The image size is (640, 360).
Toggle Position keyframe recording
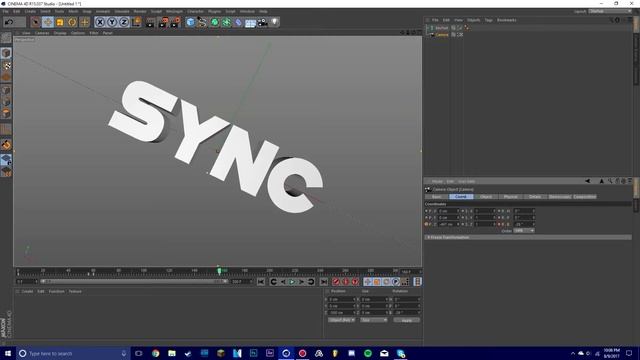pos(367,282)
